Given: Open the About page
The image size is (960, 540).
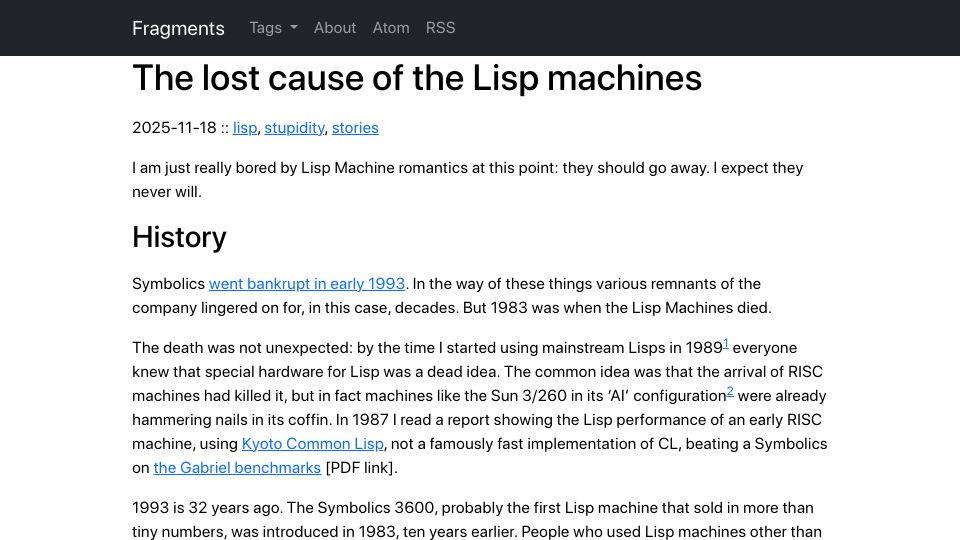Looking at the screenshot, I should tap(335, 28).
